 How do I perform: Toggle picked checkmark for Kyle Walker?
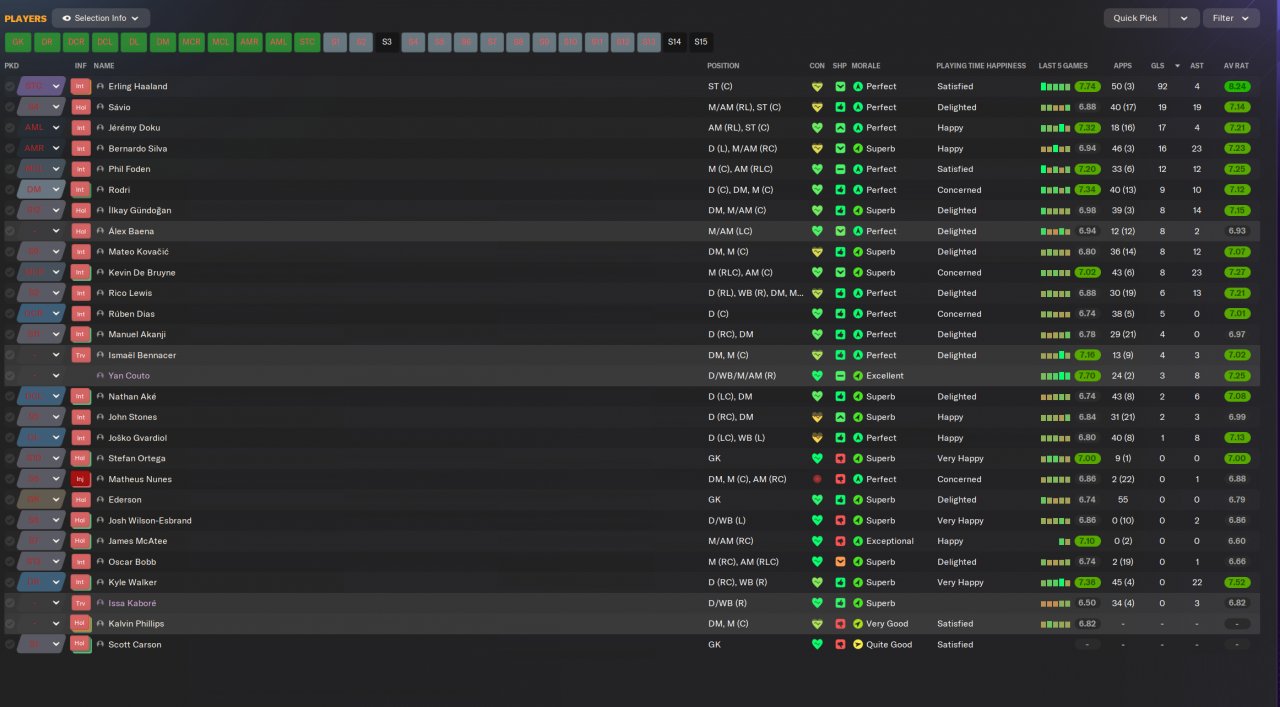pos(9,582)
